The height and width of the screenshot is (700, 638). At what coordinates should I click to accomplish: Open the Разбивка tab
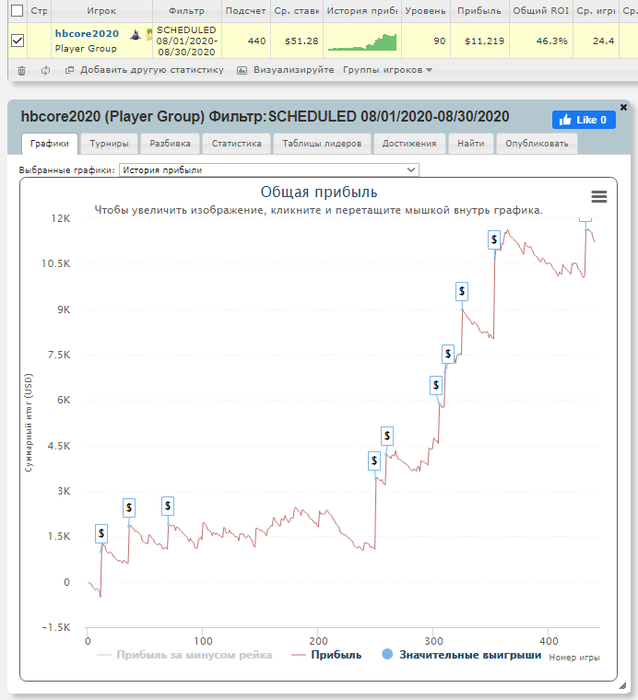pos(170,144)
